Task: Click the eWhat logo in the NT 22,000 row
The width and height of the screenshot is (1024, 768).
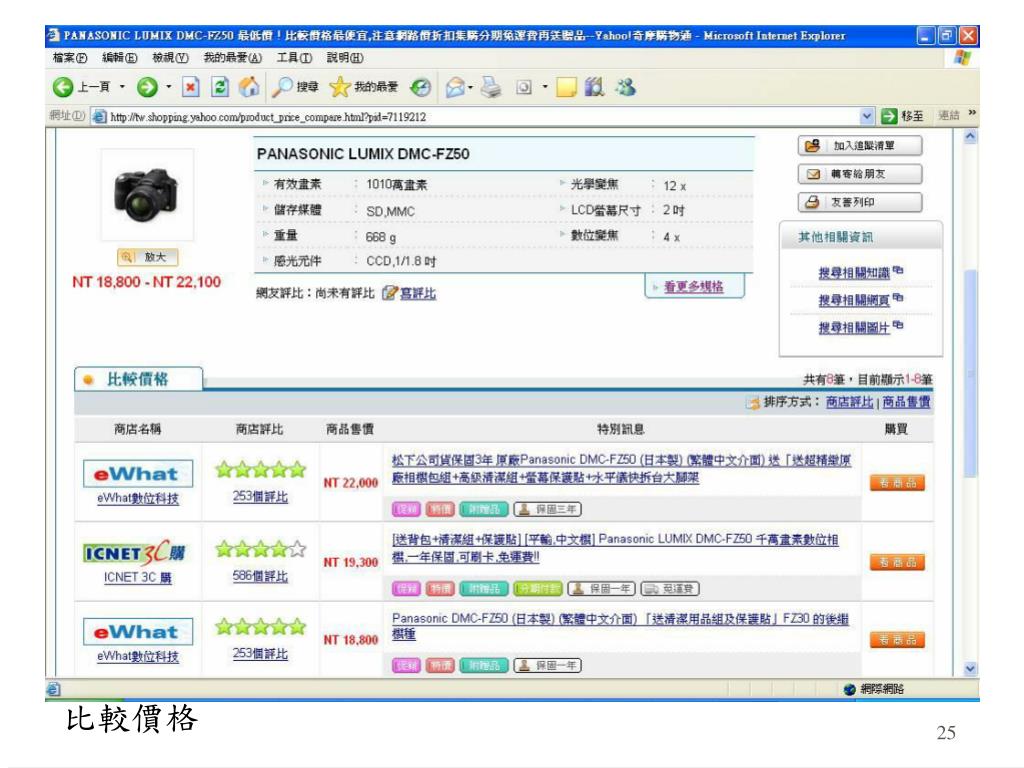Action: [138, 474]
